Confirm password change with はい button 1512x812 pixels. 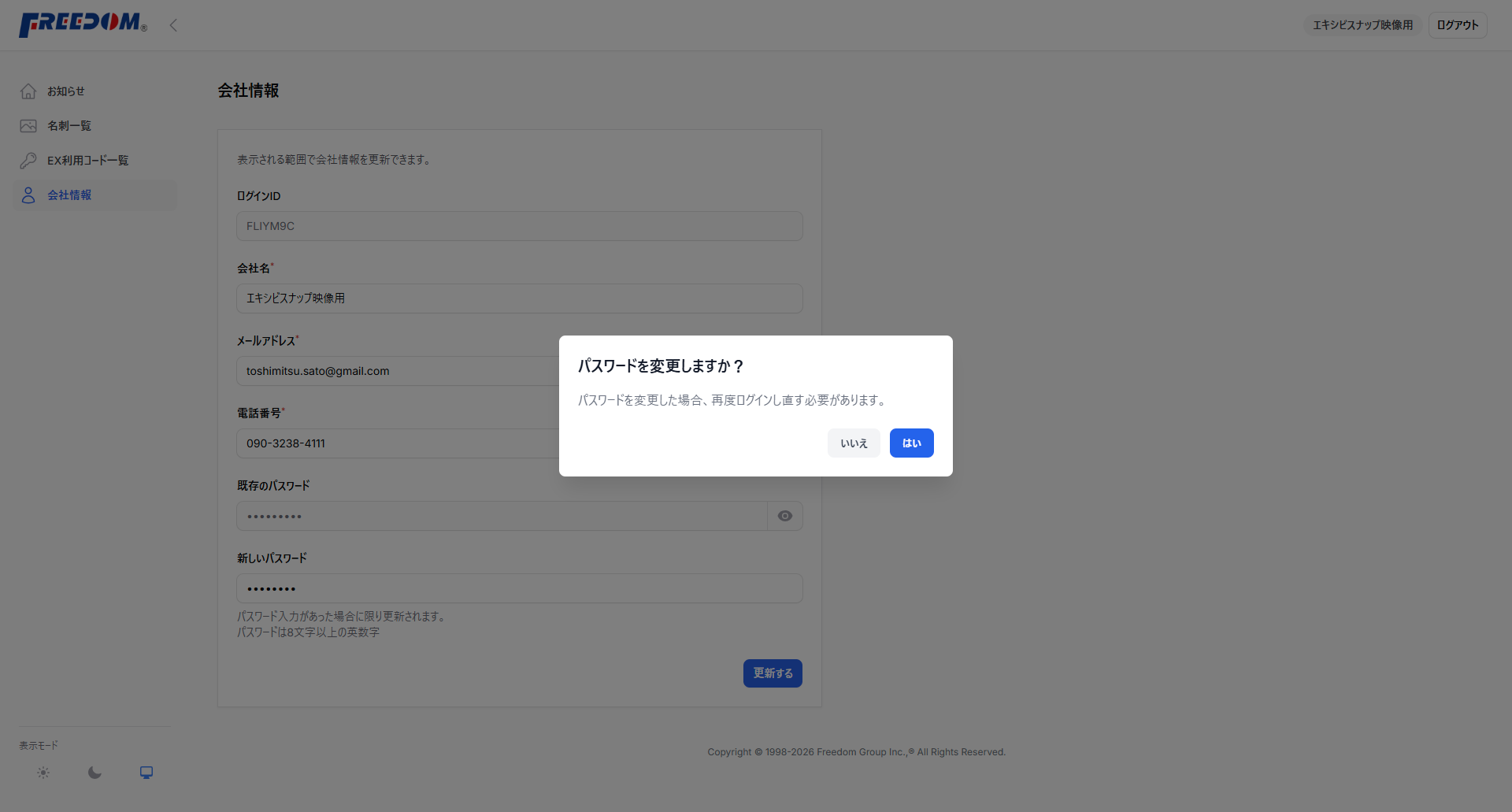click(911, 443)
